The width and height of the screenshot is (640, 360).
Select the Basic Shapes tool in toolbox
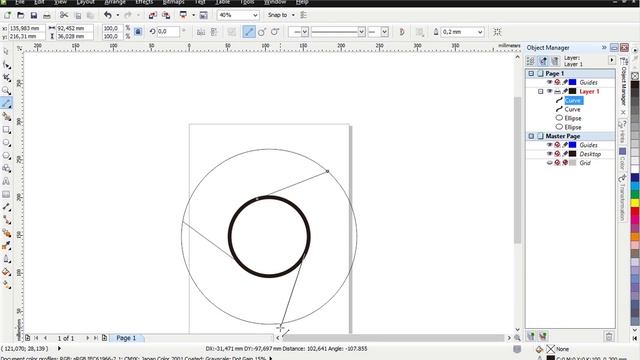pyautogui.click(x=6, y=169)
